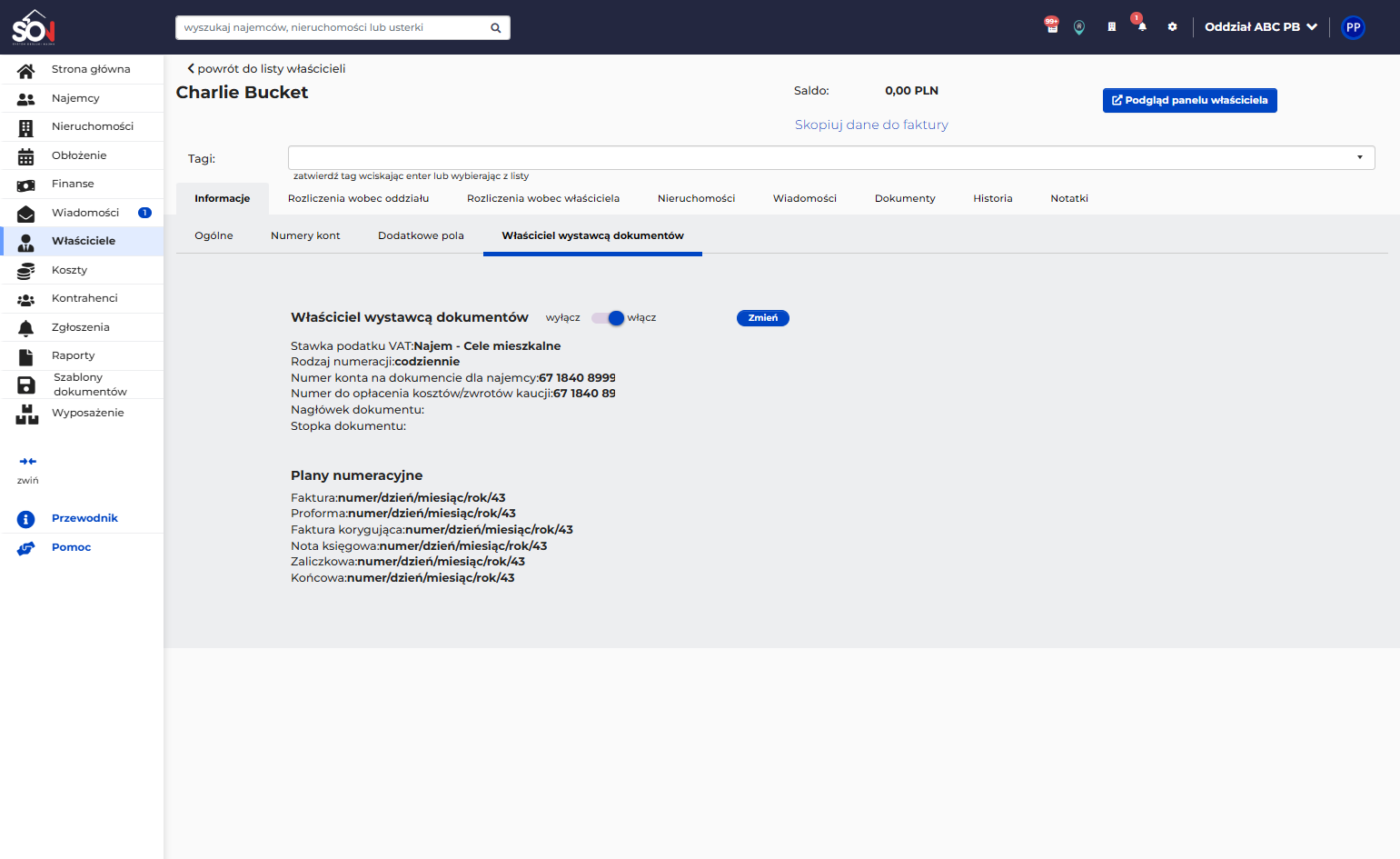Open Nieruchomości building icon in sidebar
The width and height of the screenshot is (1400, 859).
(26, 127)
